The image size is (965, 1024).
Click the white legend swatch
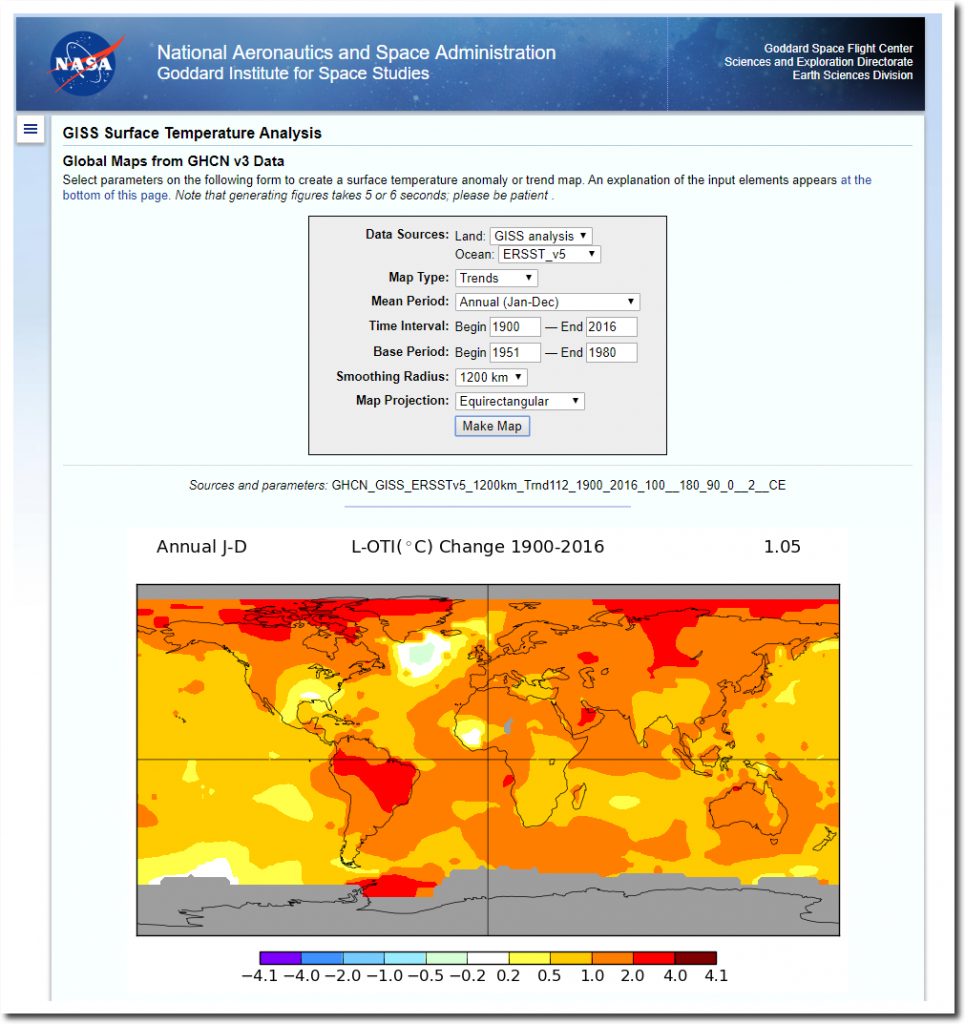tap(488, 958)
